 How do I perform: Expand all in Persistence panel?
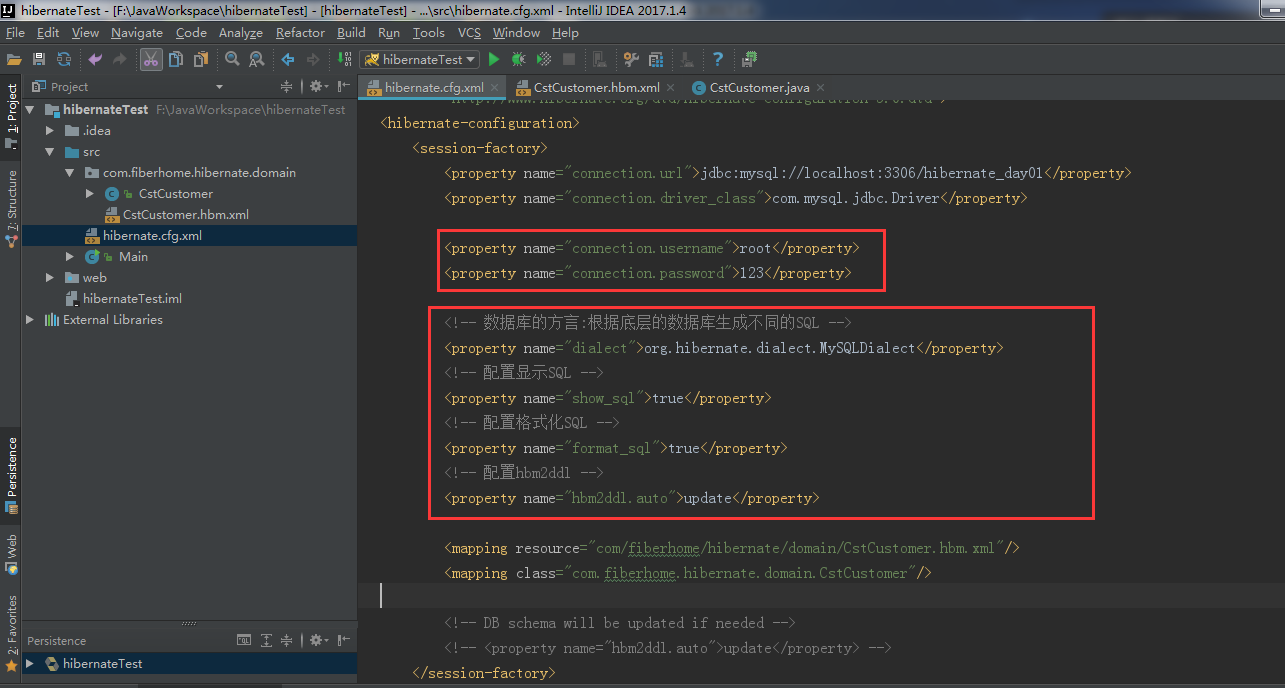[267, 640]
